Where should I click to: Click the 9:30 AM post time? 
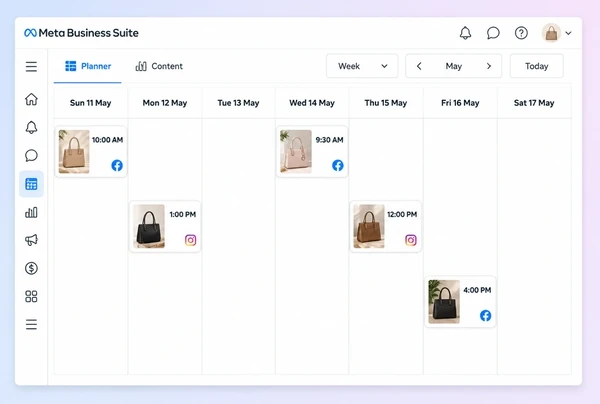coord(329,140)
